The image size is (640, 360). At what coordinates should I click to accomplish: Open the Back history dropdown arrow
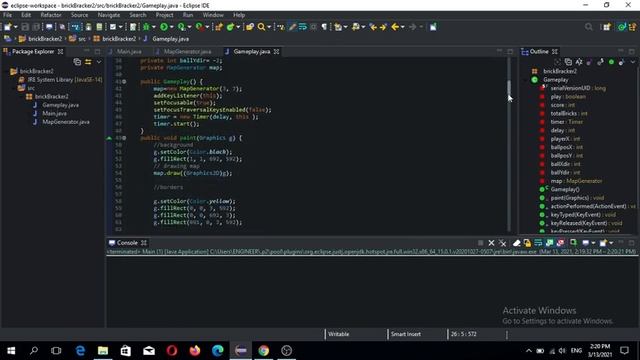(x=402, y=27)
